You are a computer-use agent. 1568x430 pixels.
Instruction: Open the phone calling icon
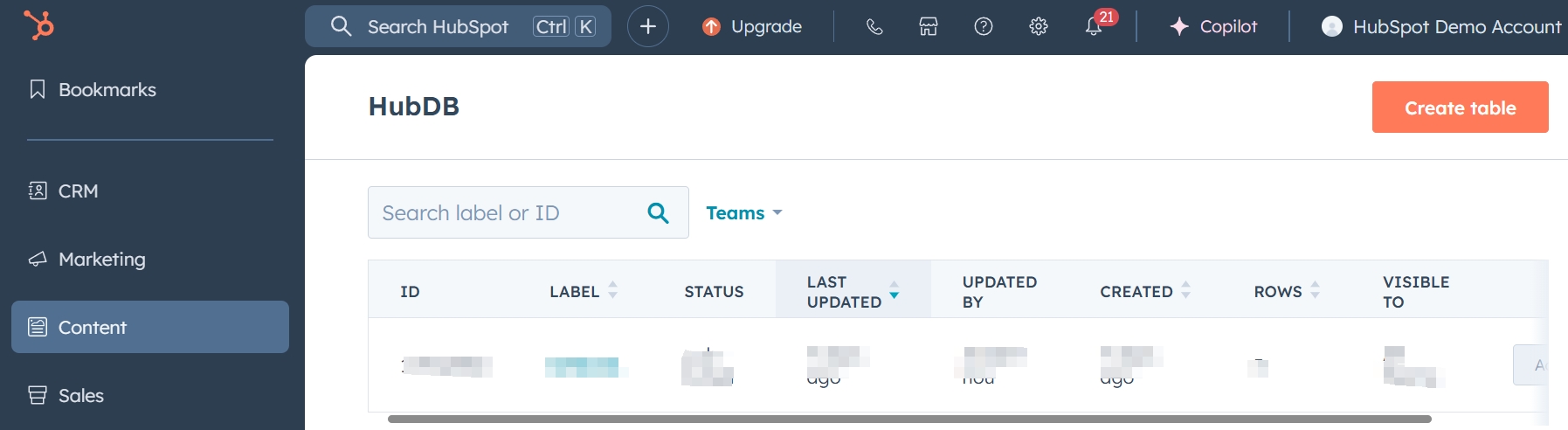[874, 26]
